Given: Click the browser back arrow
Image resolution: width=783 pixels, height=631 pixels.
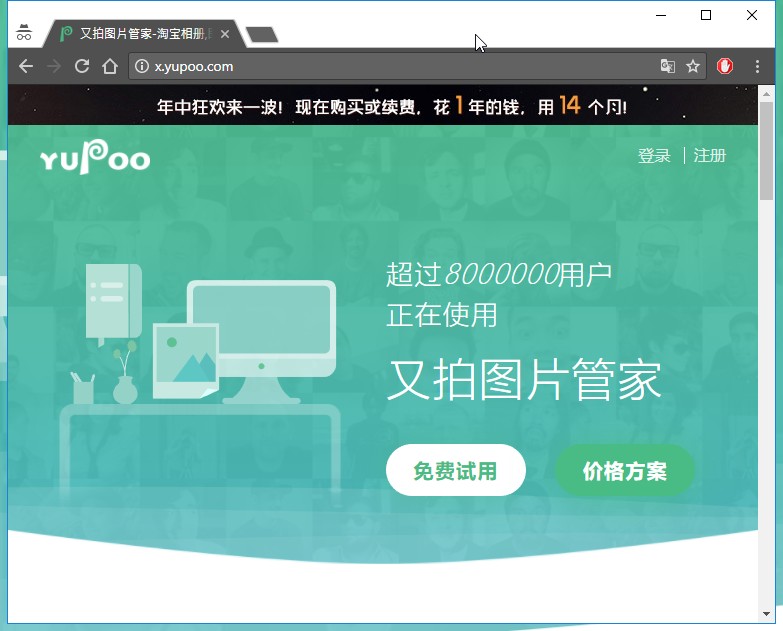Looking at the screenshot, I should pyautogui.click(x=26, y=66).
